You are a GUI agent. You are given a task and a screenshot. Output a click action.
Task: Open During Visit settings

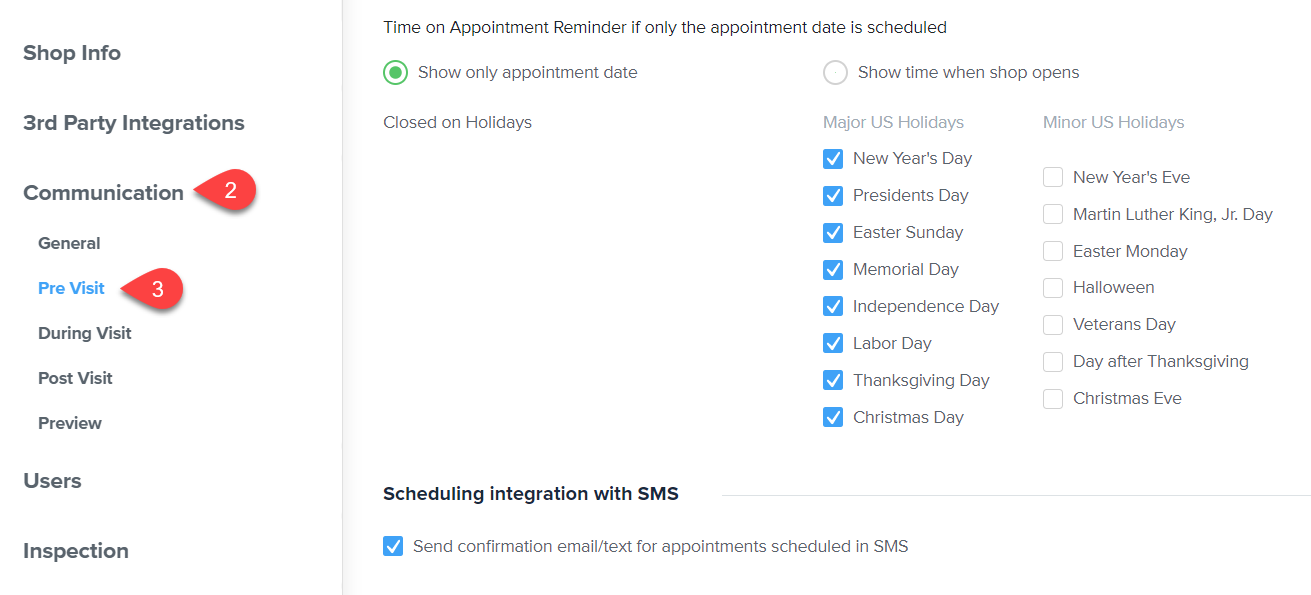click(x=85, y=333)
